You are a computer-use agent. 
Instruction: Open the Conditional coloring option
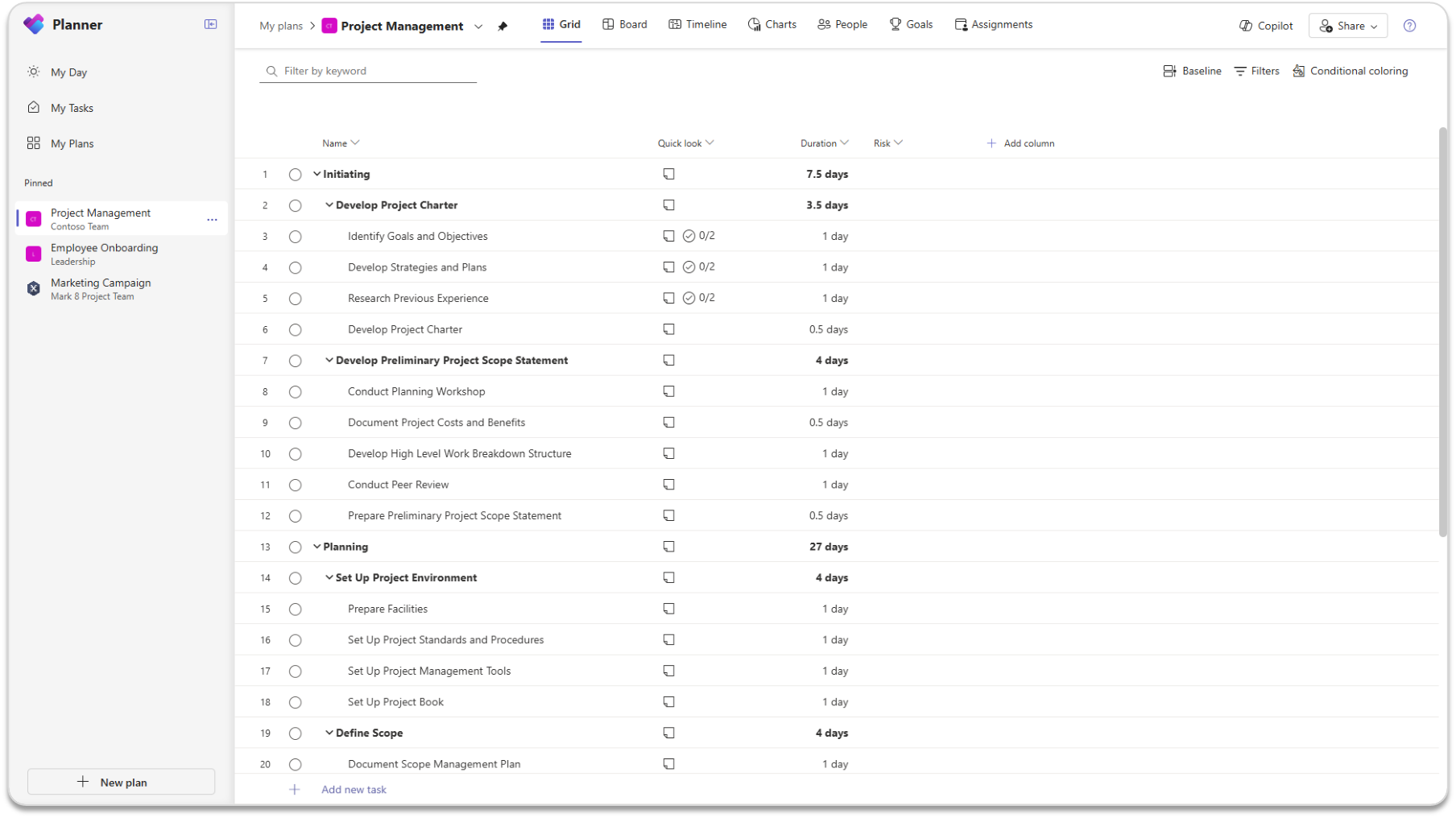(1350, 71)
